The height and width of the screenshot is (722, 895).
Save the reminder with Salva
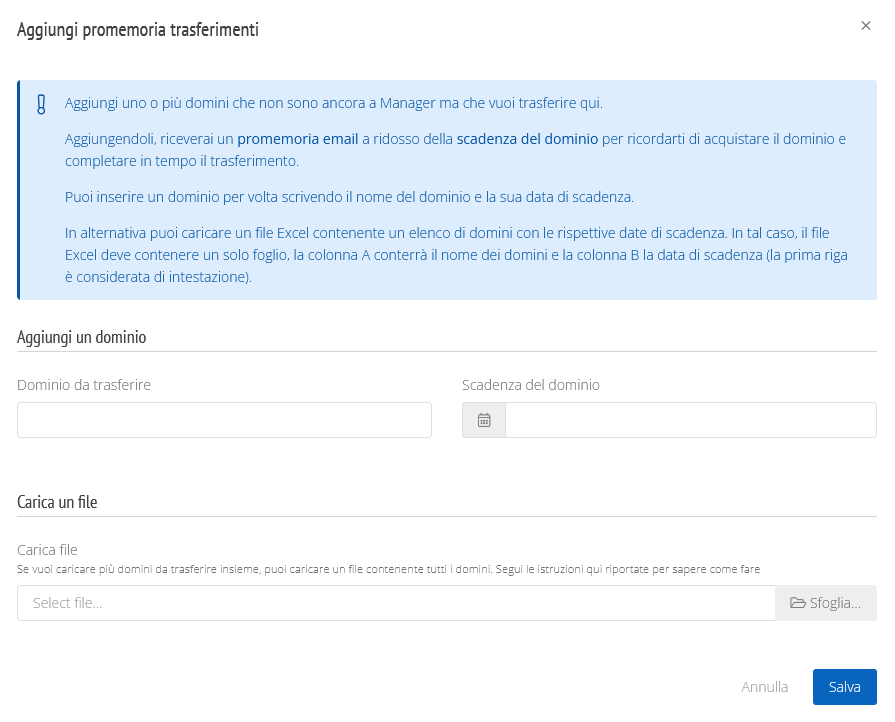(844, 687)
